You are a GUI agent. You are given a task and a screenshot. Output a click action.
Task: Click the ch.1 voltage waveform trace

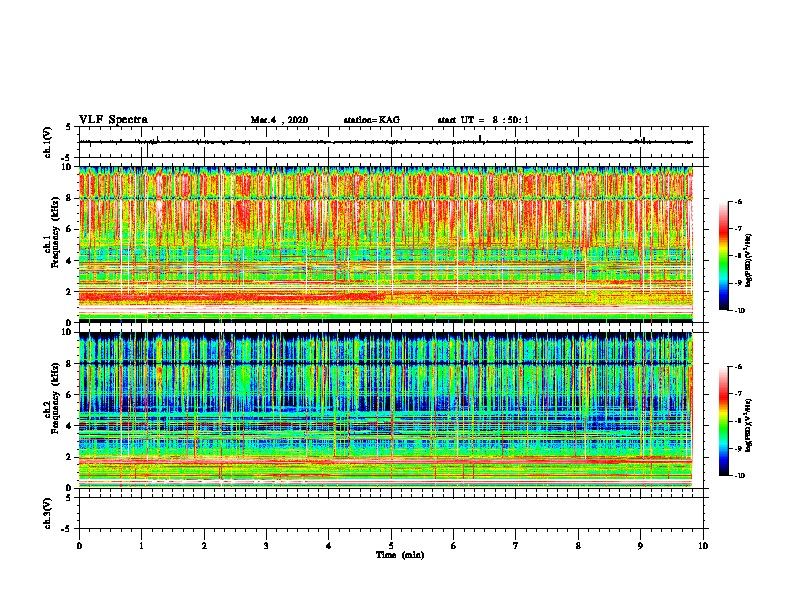(386, 142)
